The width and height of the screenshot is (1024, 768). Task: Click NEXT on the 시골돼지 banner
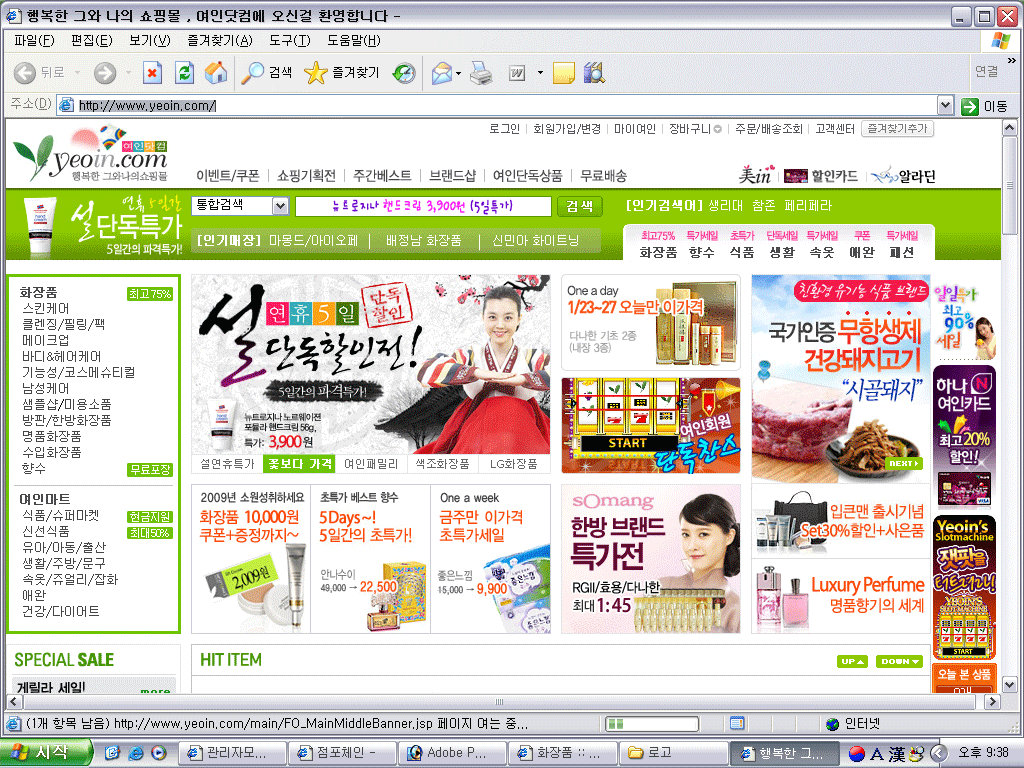903,463
